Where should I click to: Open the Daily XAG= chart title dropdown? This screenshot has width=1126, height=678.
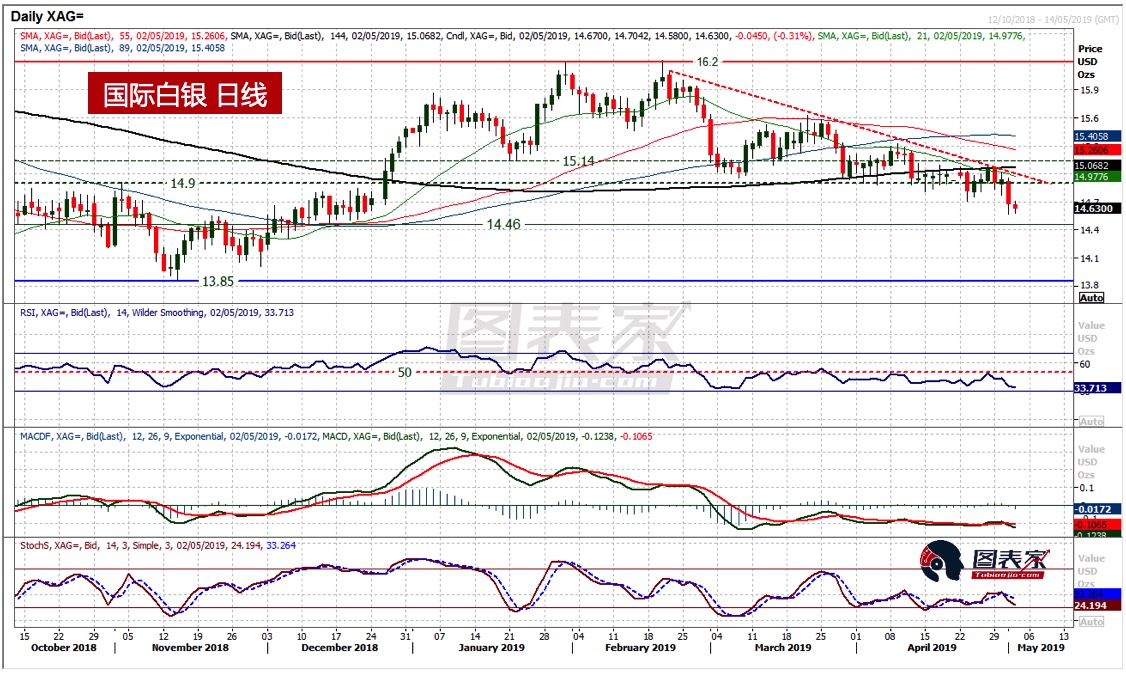(50, 17)
